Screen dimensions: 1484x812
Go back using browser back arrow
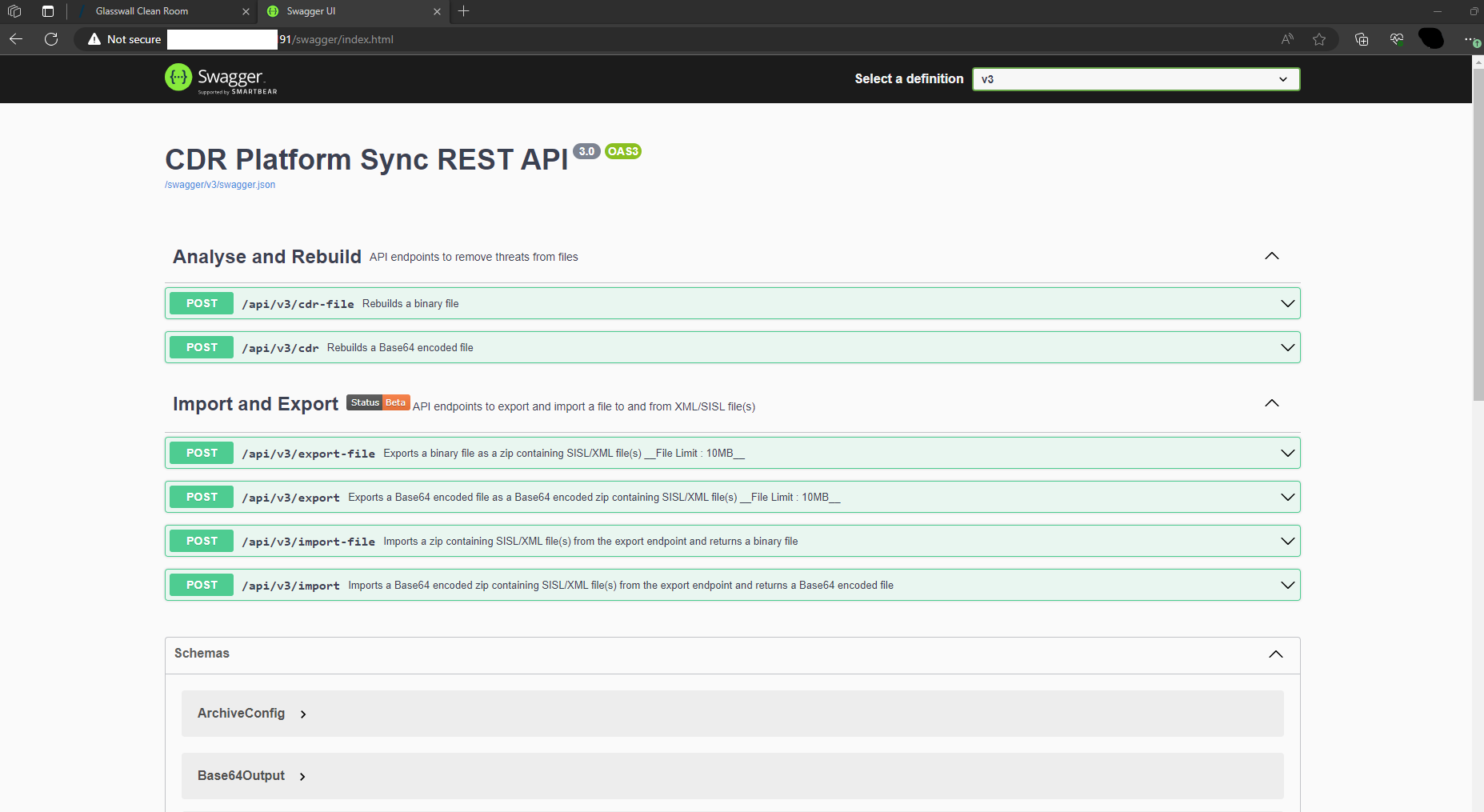pyautogui.click(x=16, y=39)
